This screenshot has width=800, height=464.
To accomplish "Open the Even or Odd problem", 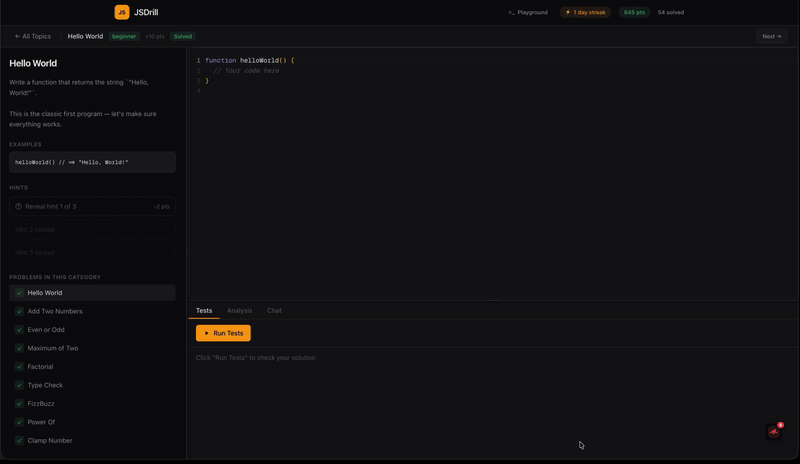I will [x=92, y=330].
